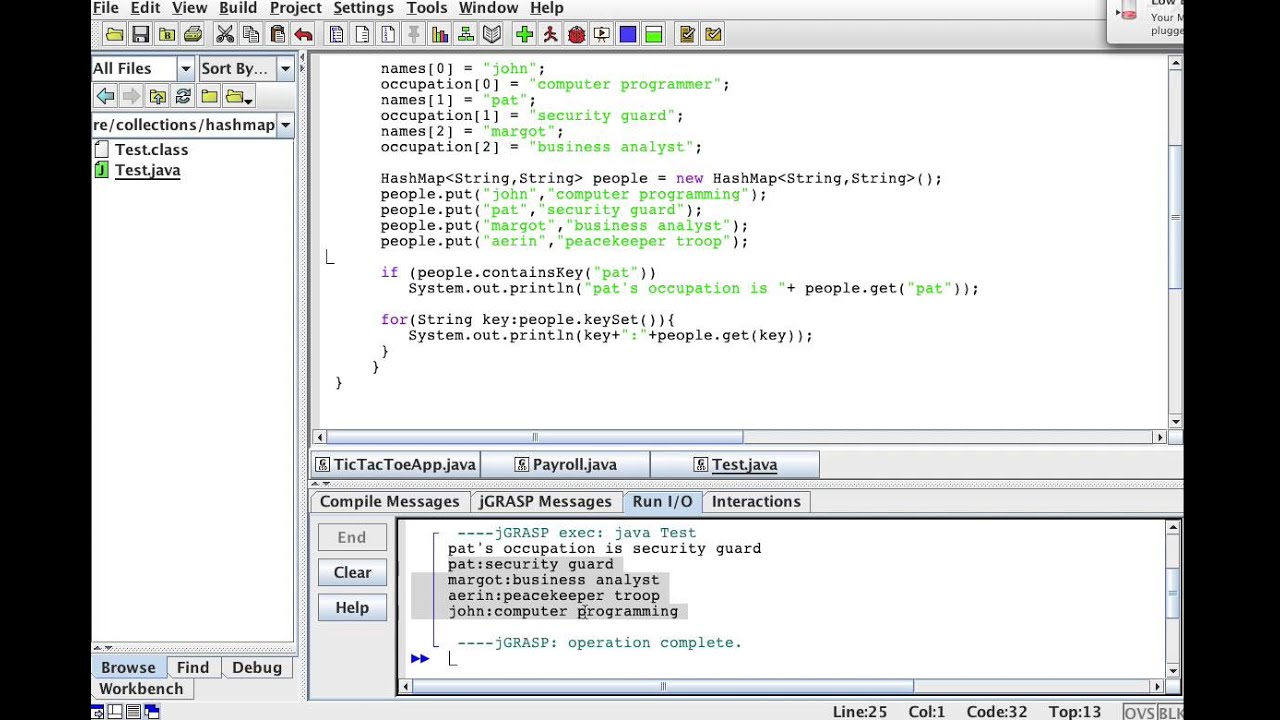This screenshot has height=720, width=1280.
Task: Click the Browse on file folder 'B' icon
Action: pos(166,34)
